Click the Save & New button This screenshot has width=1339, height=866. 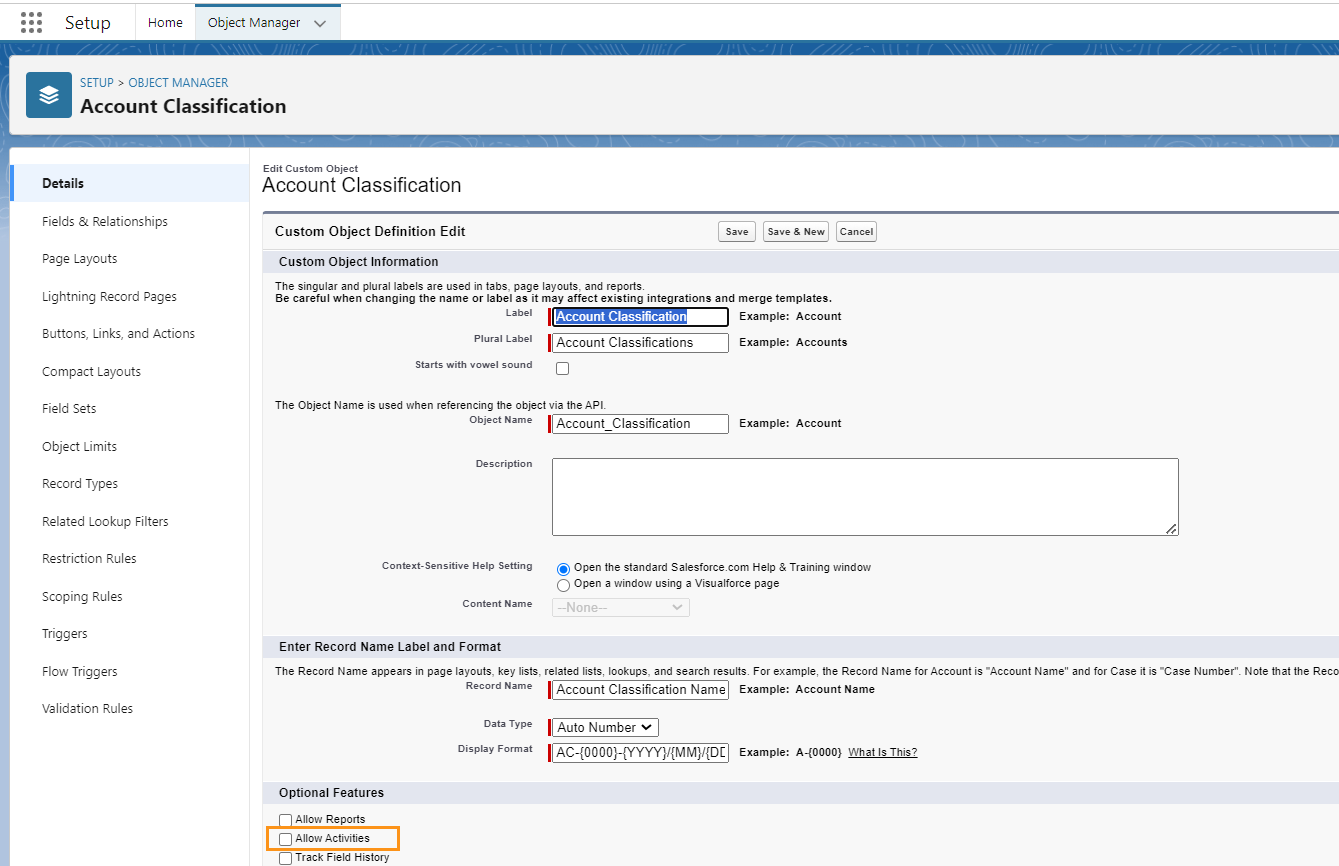pos(795,231)
